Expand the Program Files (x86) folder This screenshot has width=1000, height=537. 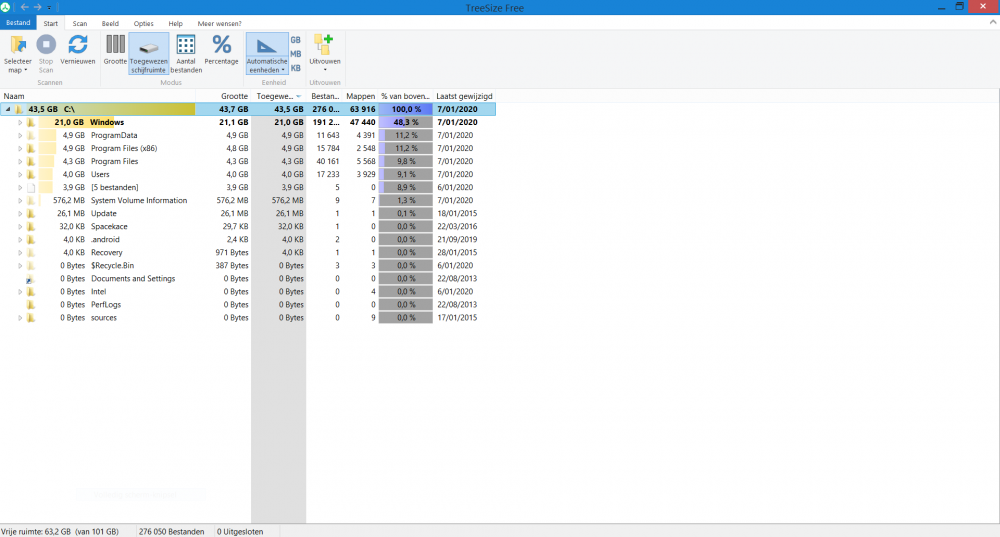tap(19, 148)
